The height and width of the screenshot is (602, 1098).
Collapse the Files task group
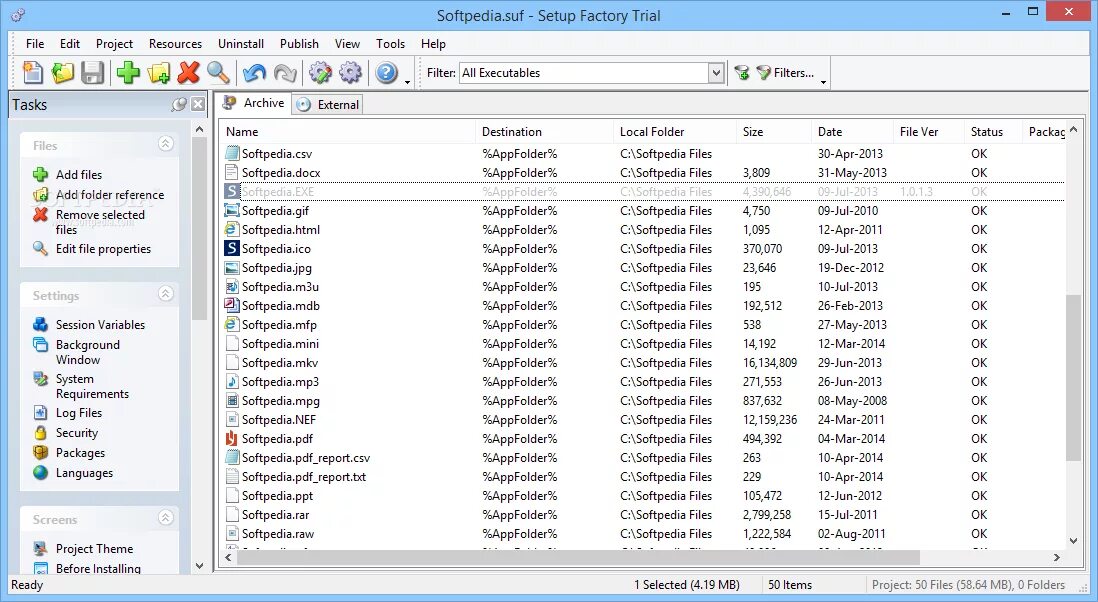click(165, 144)
